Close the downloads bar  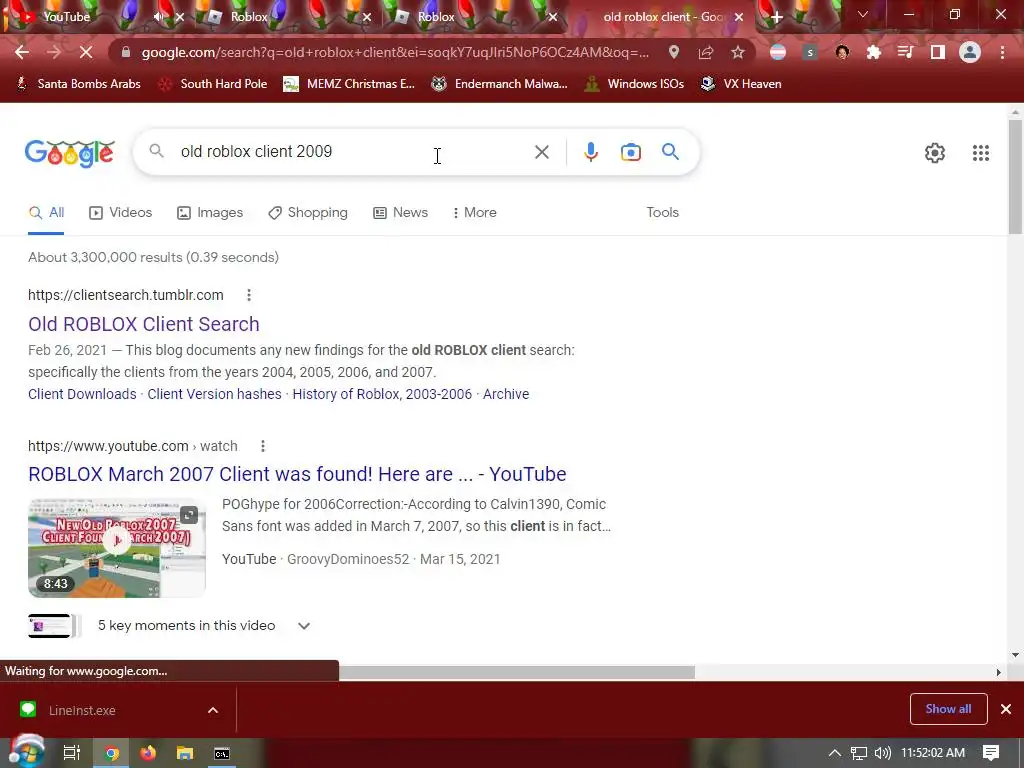point(1006,709)
